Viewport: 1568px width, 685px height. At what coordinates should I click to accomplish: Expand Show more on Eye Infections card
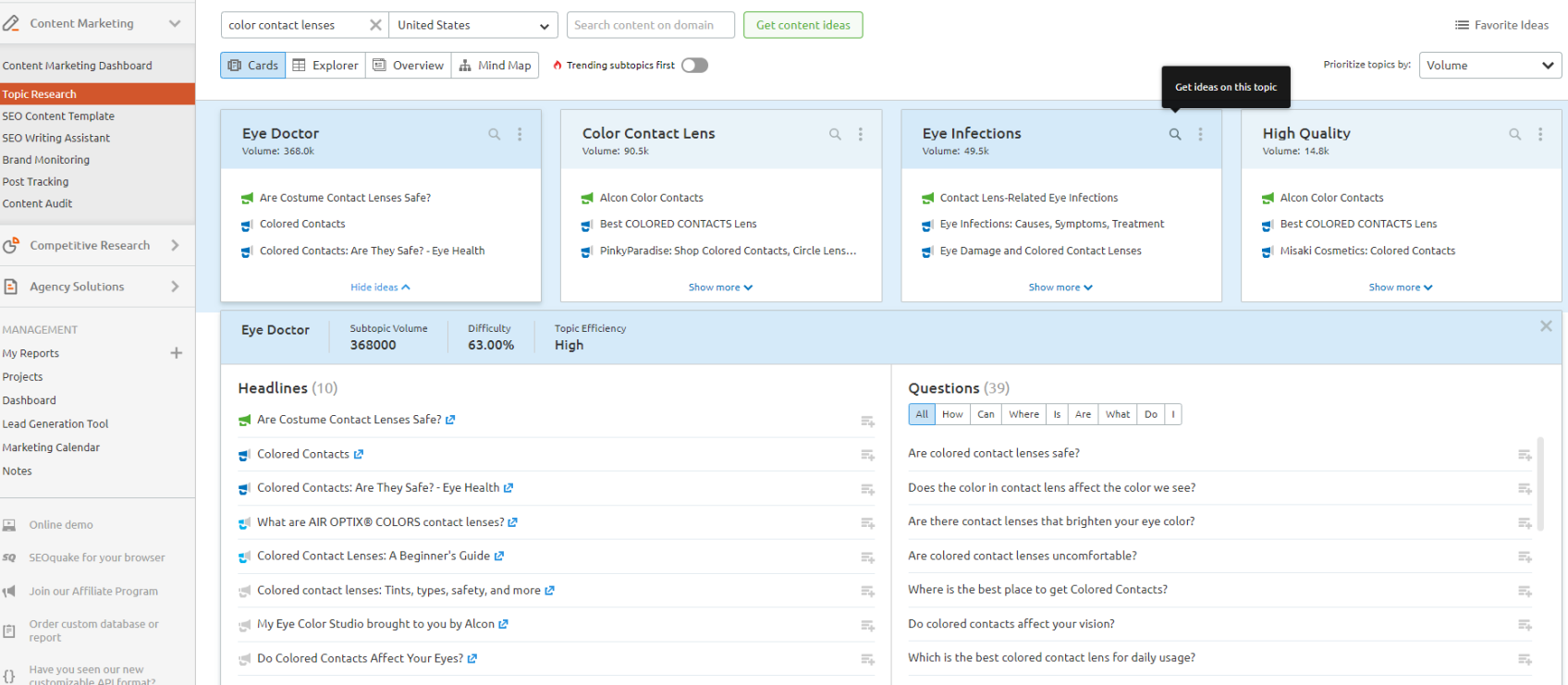1060,287
